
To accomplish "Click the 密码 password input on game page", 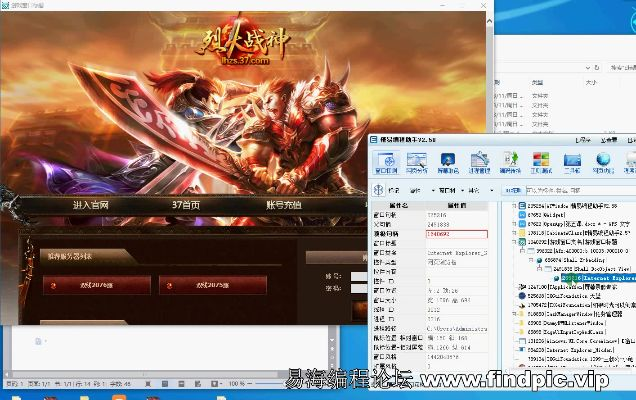I will click(359, 288).
